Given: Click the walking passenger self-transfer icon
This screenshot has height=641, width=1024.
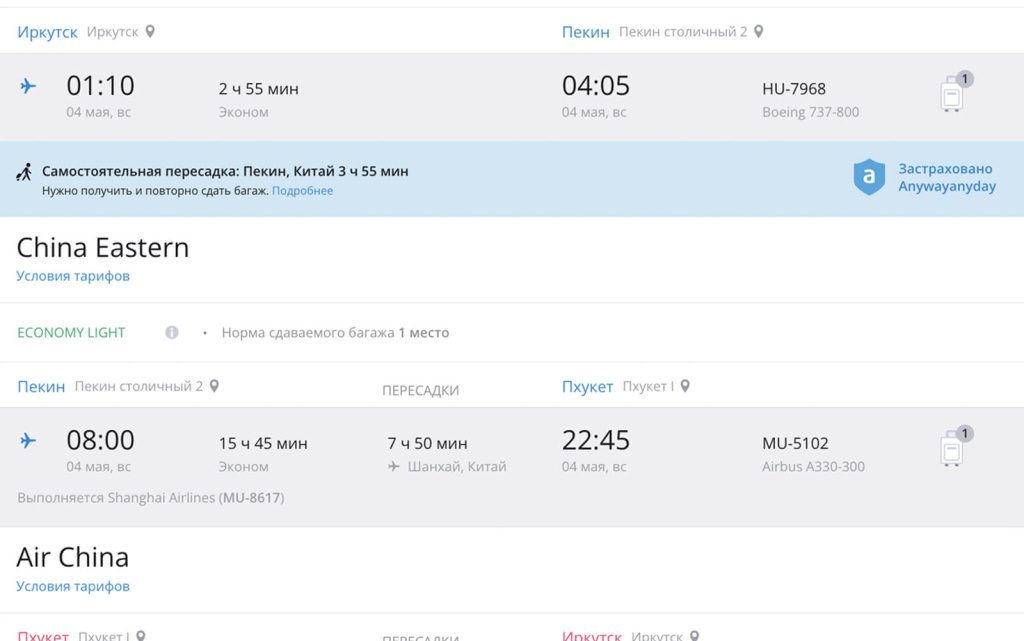Looking at the screenshot, I should [25, 172].
